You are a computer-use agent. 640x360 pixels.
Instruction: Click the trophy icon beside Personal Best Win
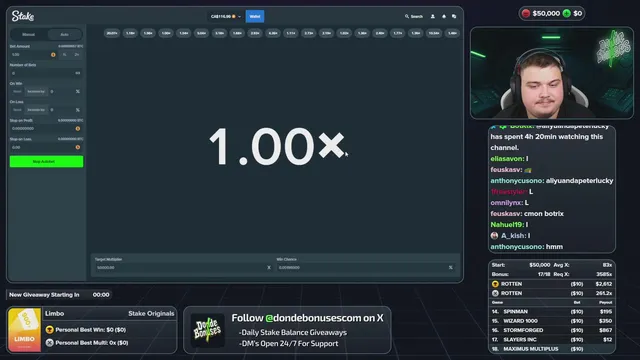point(49,330)
